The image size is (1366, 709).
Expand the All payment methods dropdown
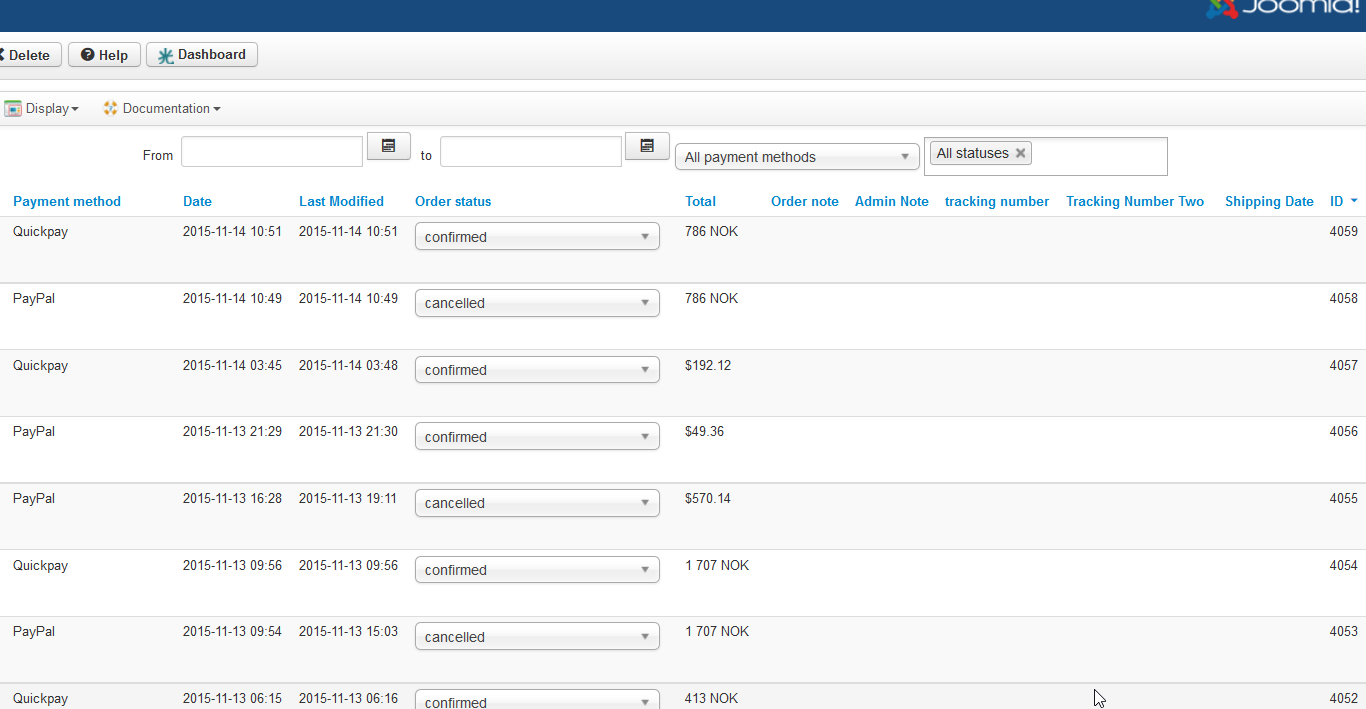[797, 157]
